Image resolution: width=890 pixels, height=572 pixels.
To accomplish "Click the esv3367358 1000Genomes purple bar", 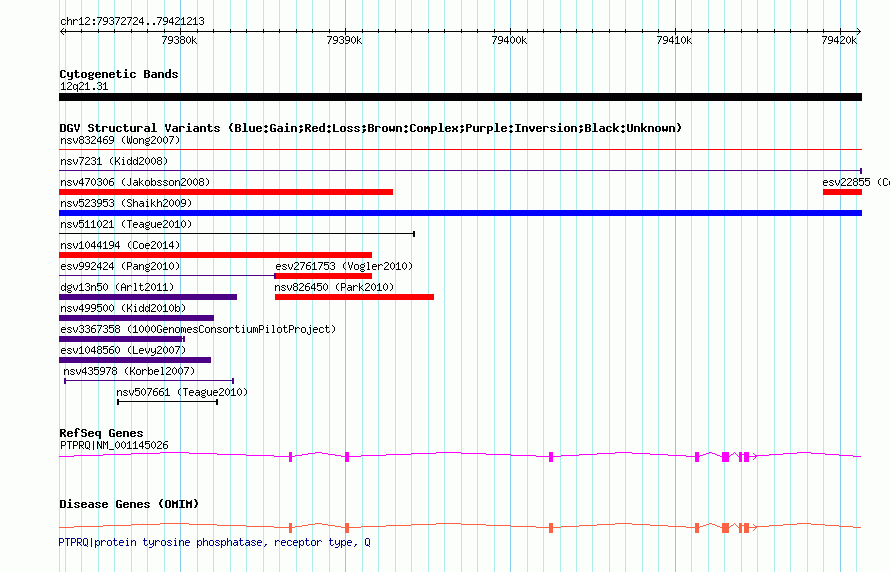I will (x=121, y=339).
